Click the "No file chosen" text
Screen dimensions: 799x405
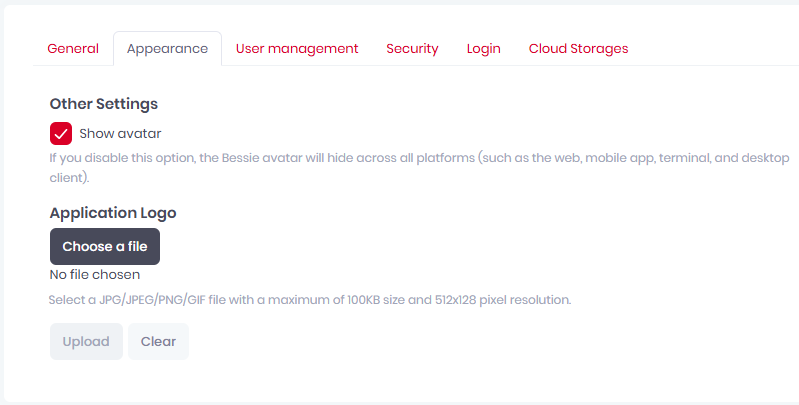coord(95,274)
